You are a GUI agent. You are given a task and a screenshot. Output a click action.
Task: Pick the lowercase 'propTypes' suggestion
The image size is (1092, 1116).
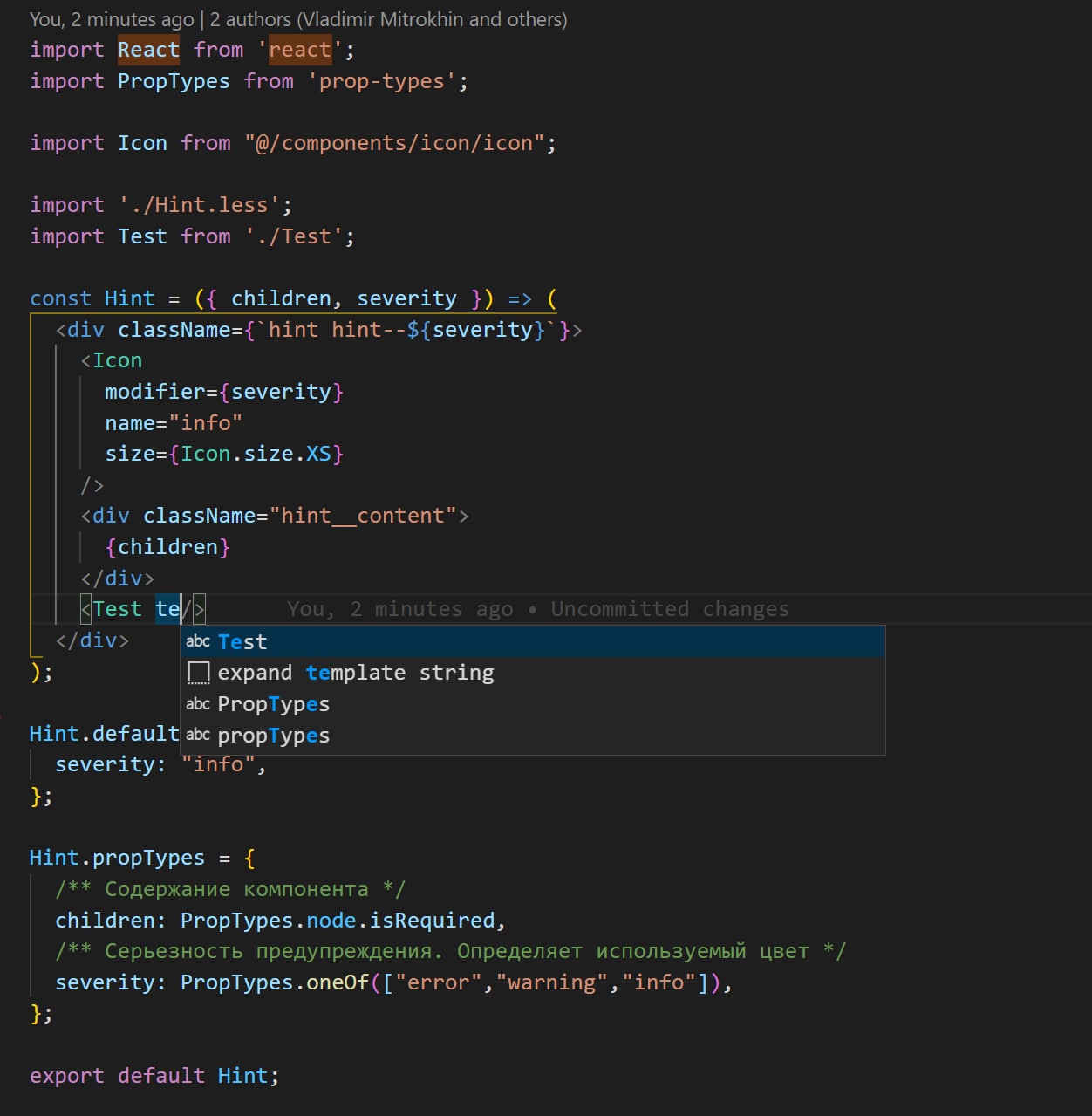[533, 736]
